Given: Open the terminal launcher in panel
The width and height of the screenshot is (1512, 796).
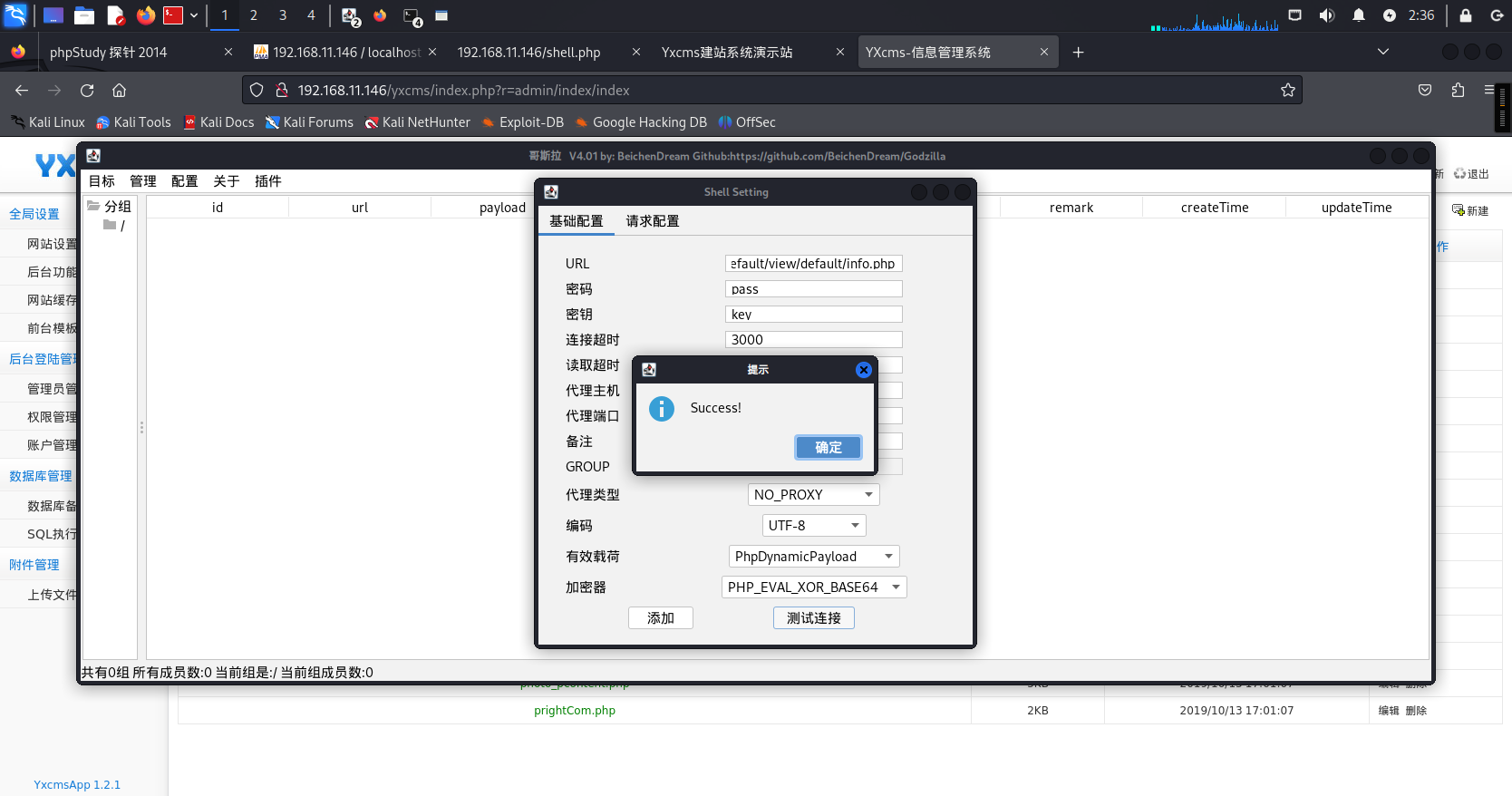Looking at the screenshot, I should pyautogui.click(x=173, y=15).
